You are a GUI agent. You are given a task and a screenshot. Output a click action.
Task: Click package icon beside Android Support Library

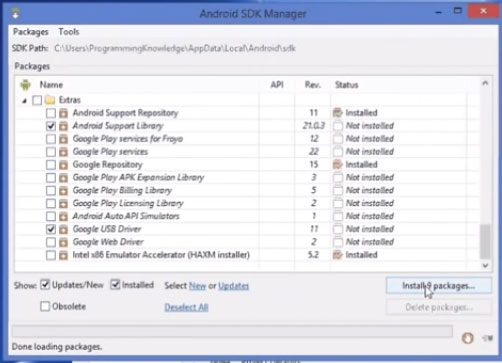[63, 126]
